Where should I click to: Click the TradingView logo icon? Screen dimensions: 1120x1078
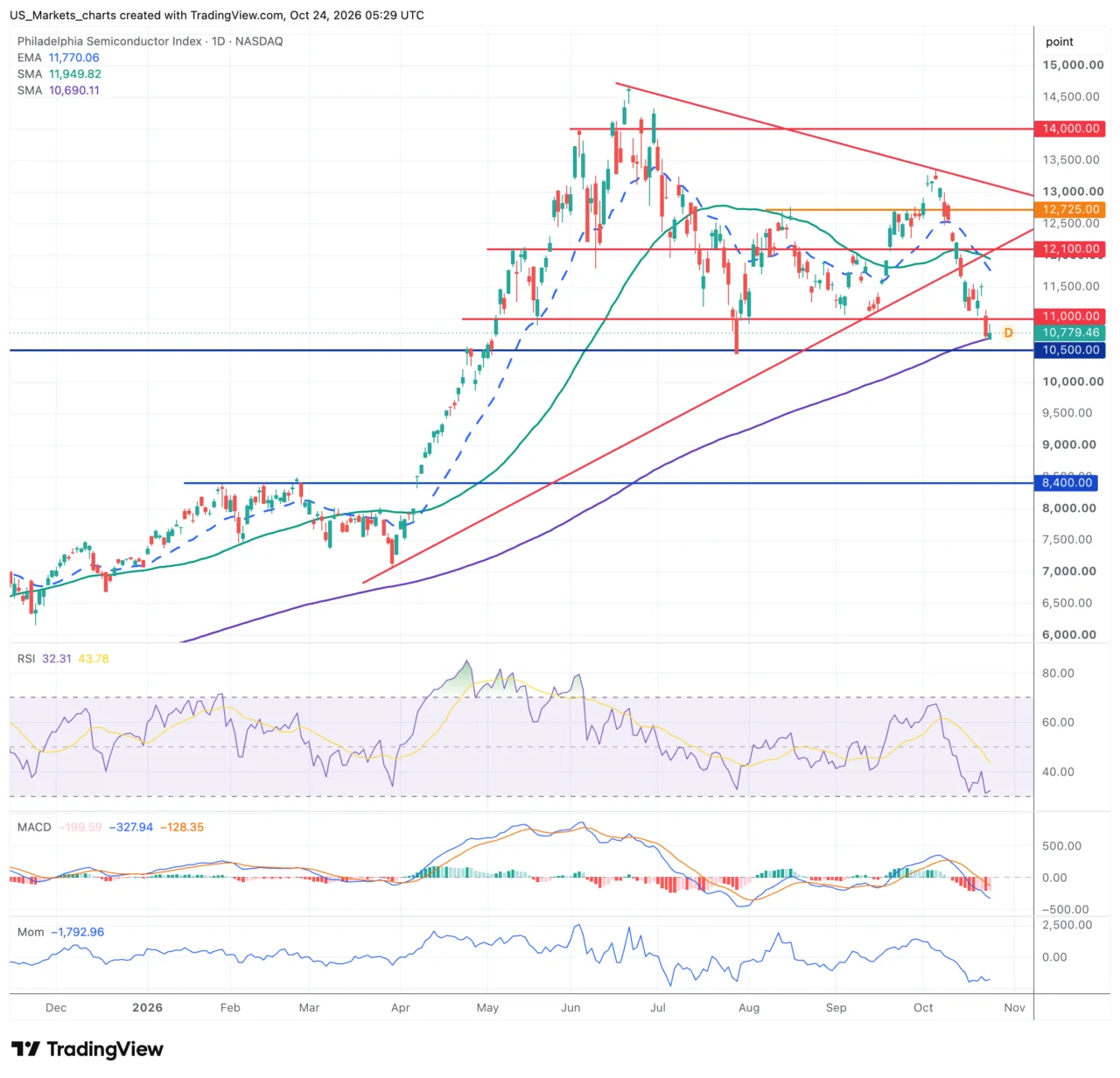[25, 1049]
